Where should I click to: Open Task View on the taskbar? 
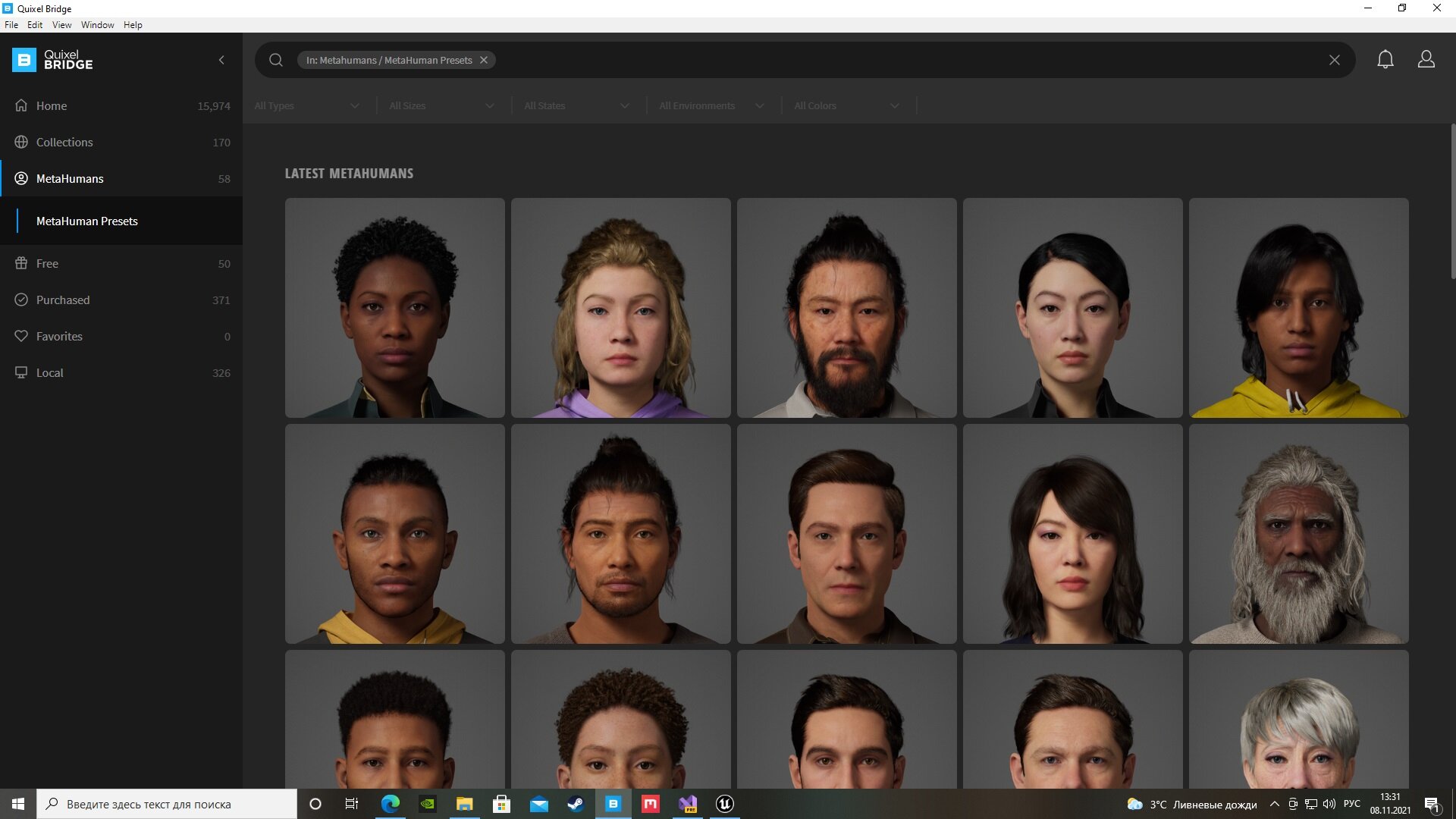352,804
